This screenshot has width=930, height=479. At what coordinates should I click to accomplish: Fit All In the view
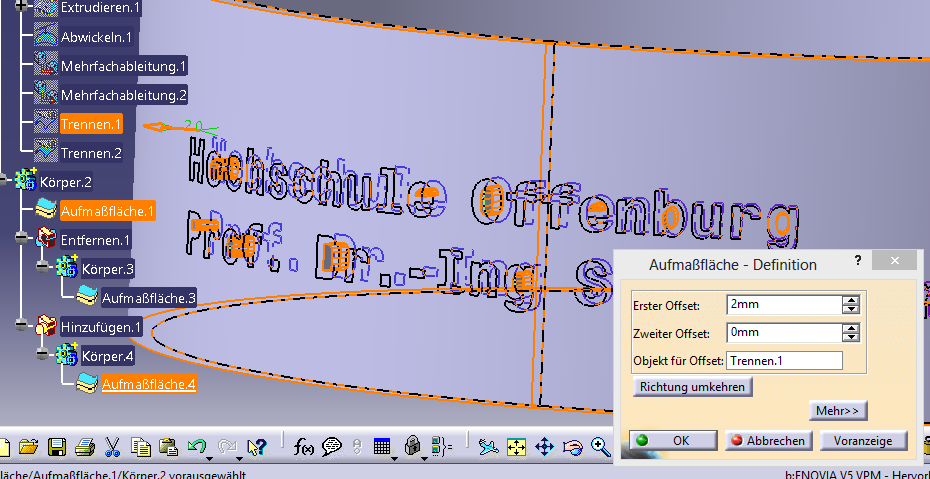coord(517,446)
